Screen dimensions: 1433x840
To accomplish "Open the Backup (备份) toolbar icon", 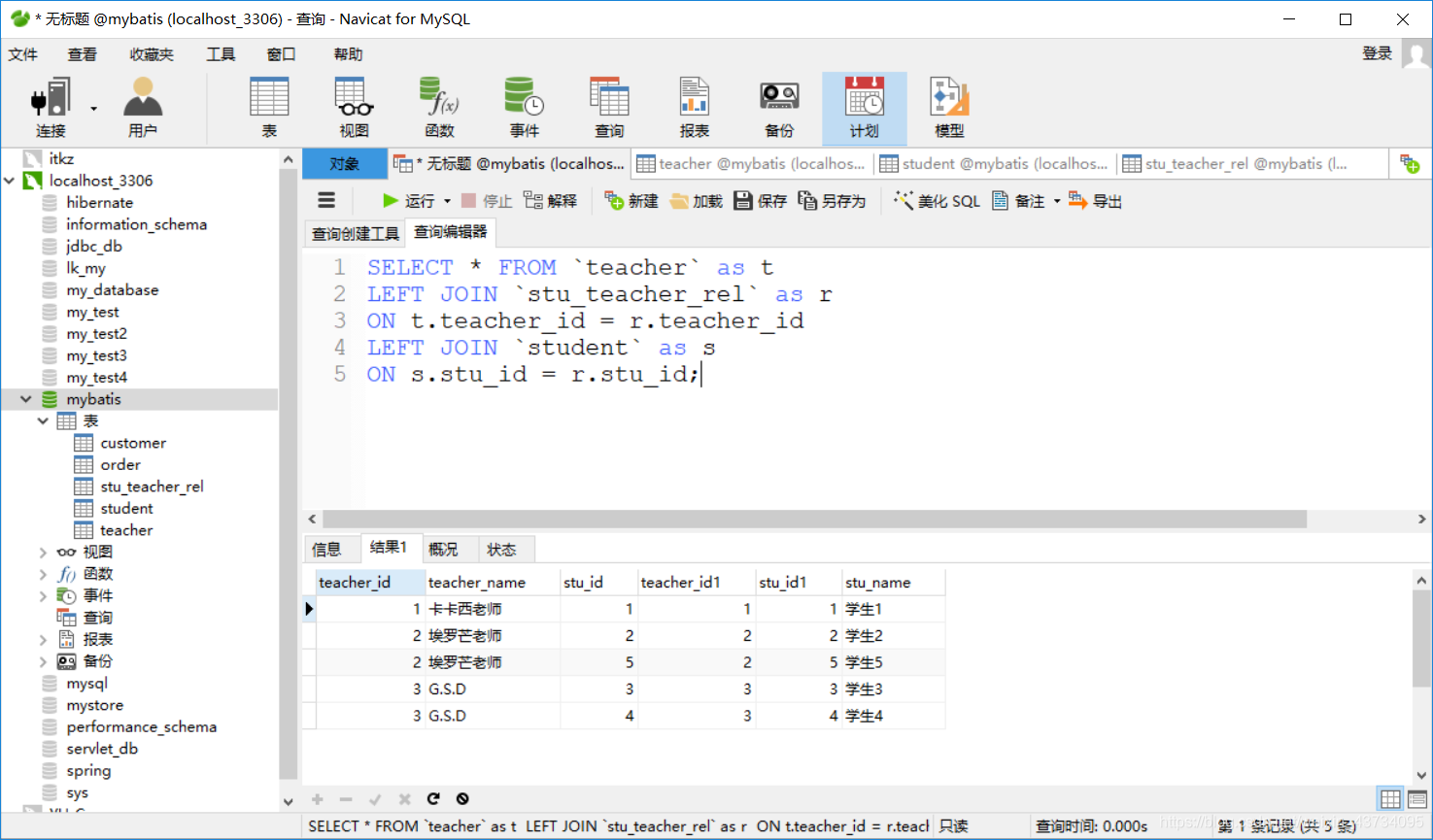I will coord(779,108).
